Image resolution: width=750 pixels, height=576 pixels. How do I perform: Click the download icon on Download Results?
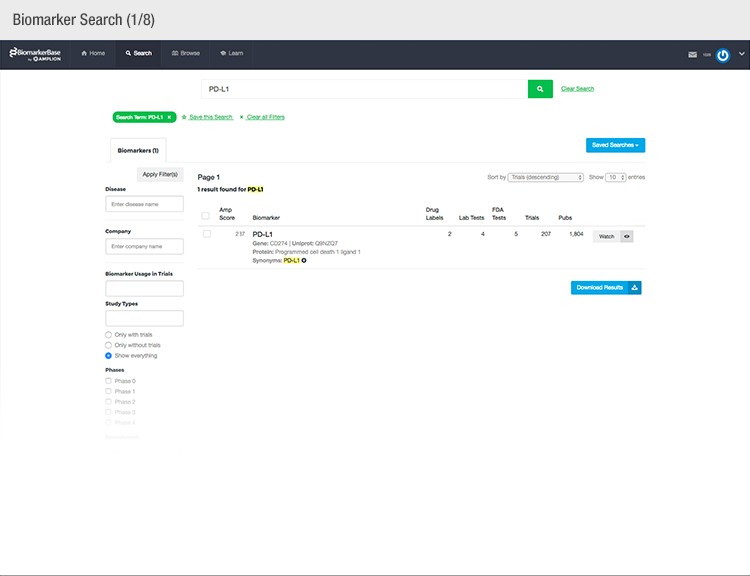[x=635, y=288]
